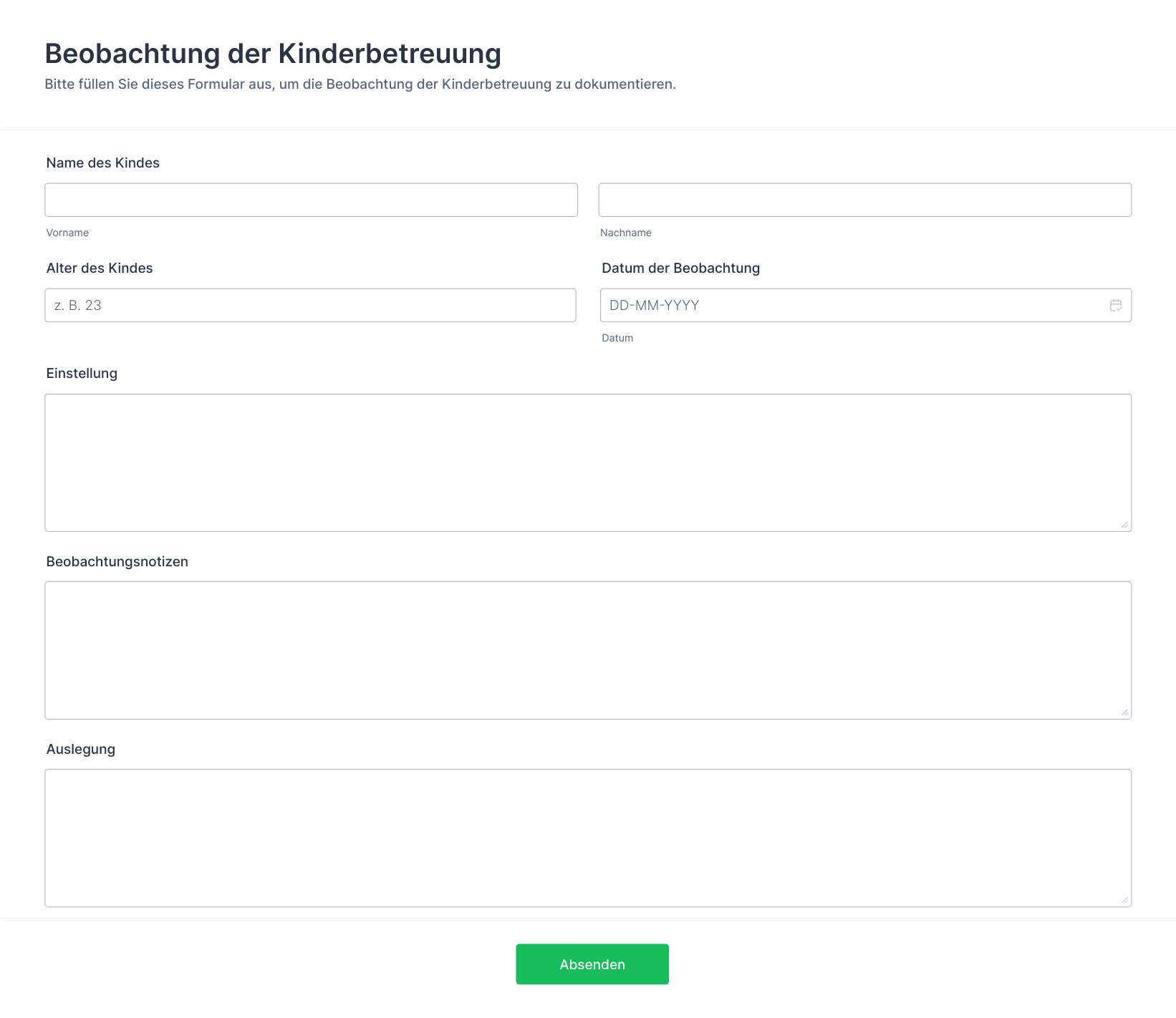The height and width of the screenshot is (1018, 1176).
Task: Click the Vorname text field
Action: tap(311, 200)
